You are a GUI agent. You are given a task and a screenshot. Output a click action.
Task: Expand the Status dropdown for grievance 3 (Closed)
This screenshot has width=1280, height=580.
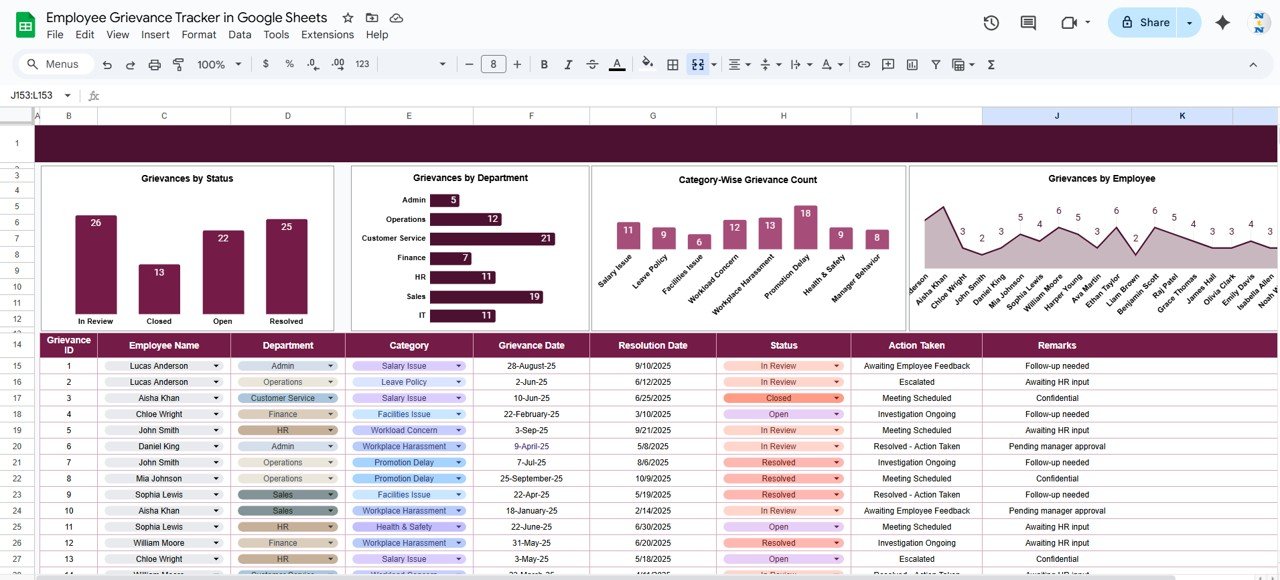836,398
